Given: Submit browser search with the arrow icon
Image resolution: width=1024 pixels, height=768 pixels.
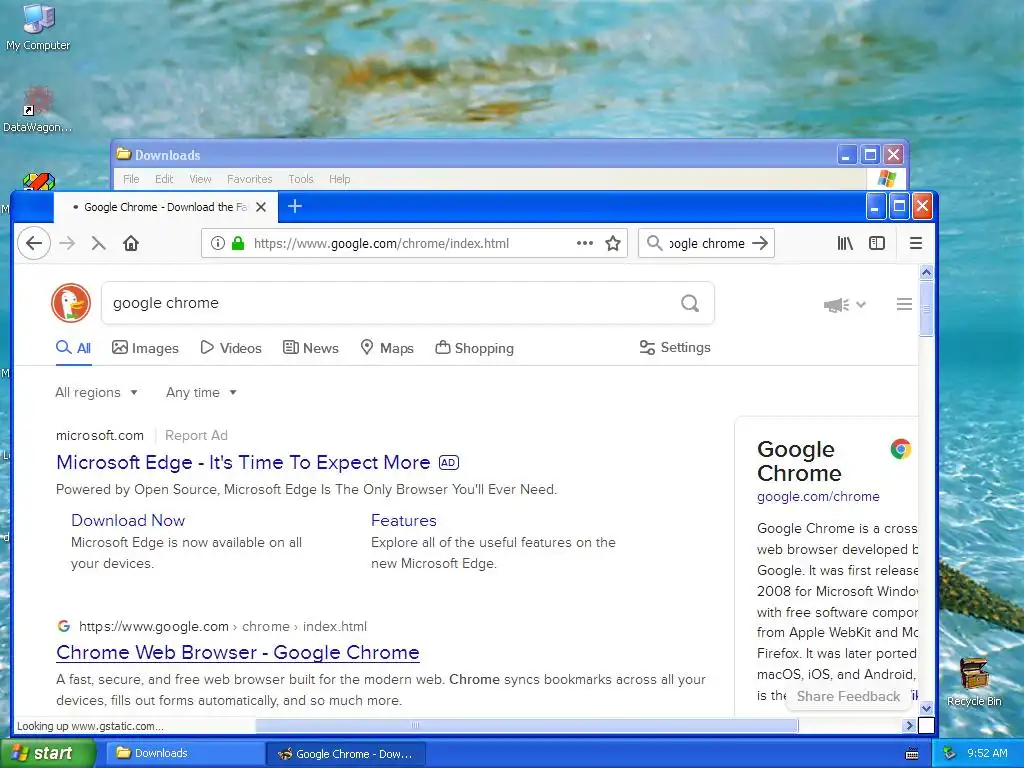Looking at the screenshot, I should pos(760,244).
